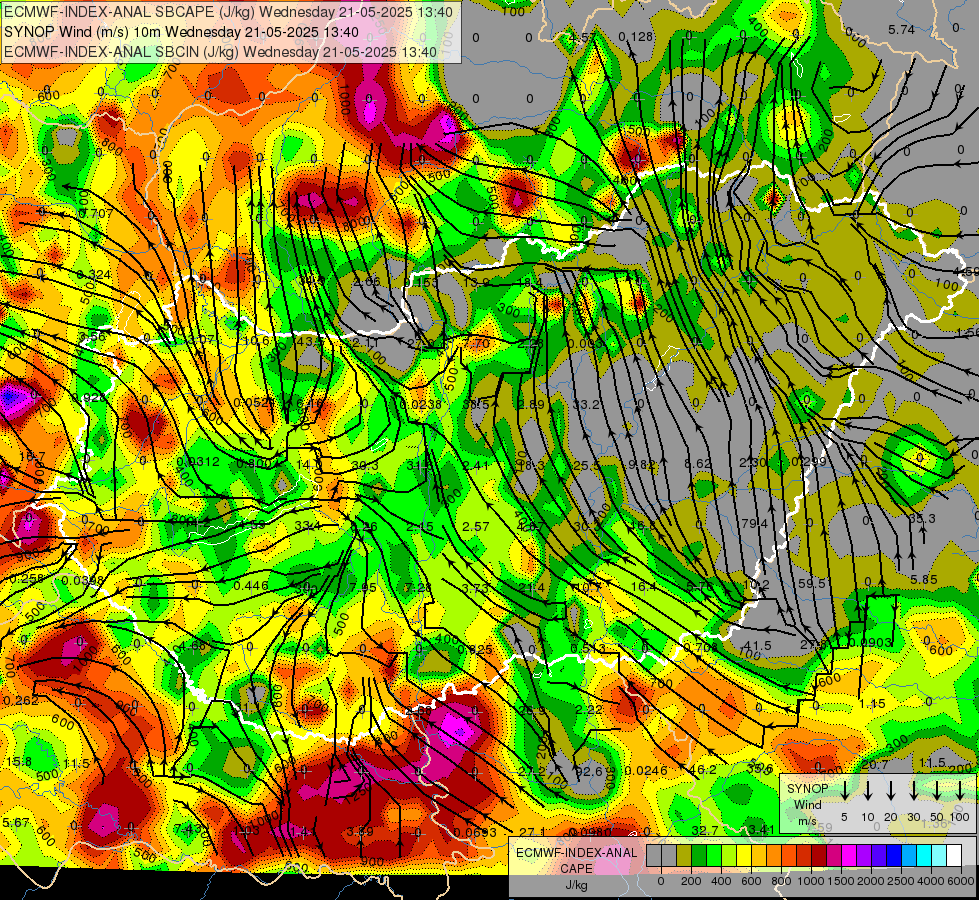Click the wind arrow above 5 m/s
The height and width of the screenshot is (900, 979).
pos(844,791)
